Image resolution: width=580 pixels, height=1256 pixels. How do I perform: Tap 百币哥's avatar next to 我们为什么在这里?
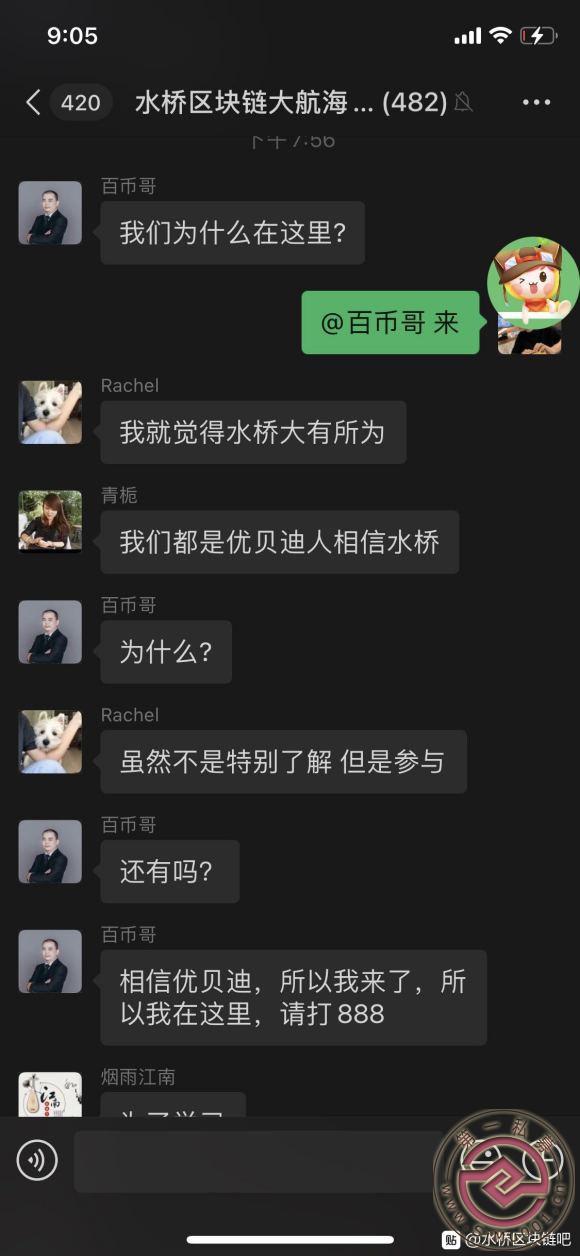50,212
